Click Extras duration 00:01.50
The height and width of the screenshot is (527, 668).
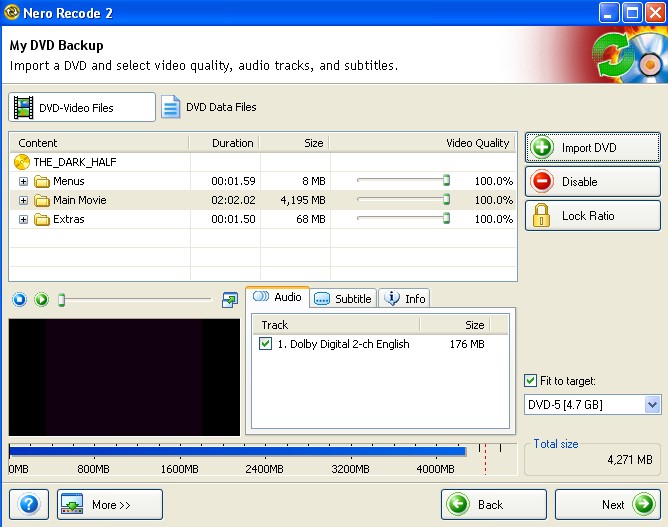[233, 219]
